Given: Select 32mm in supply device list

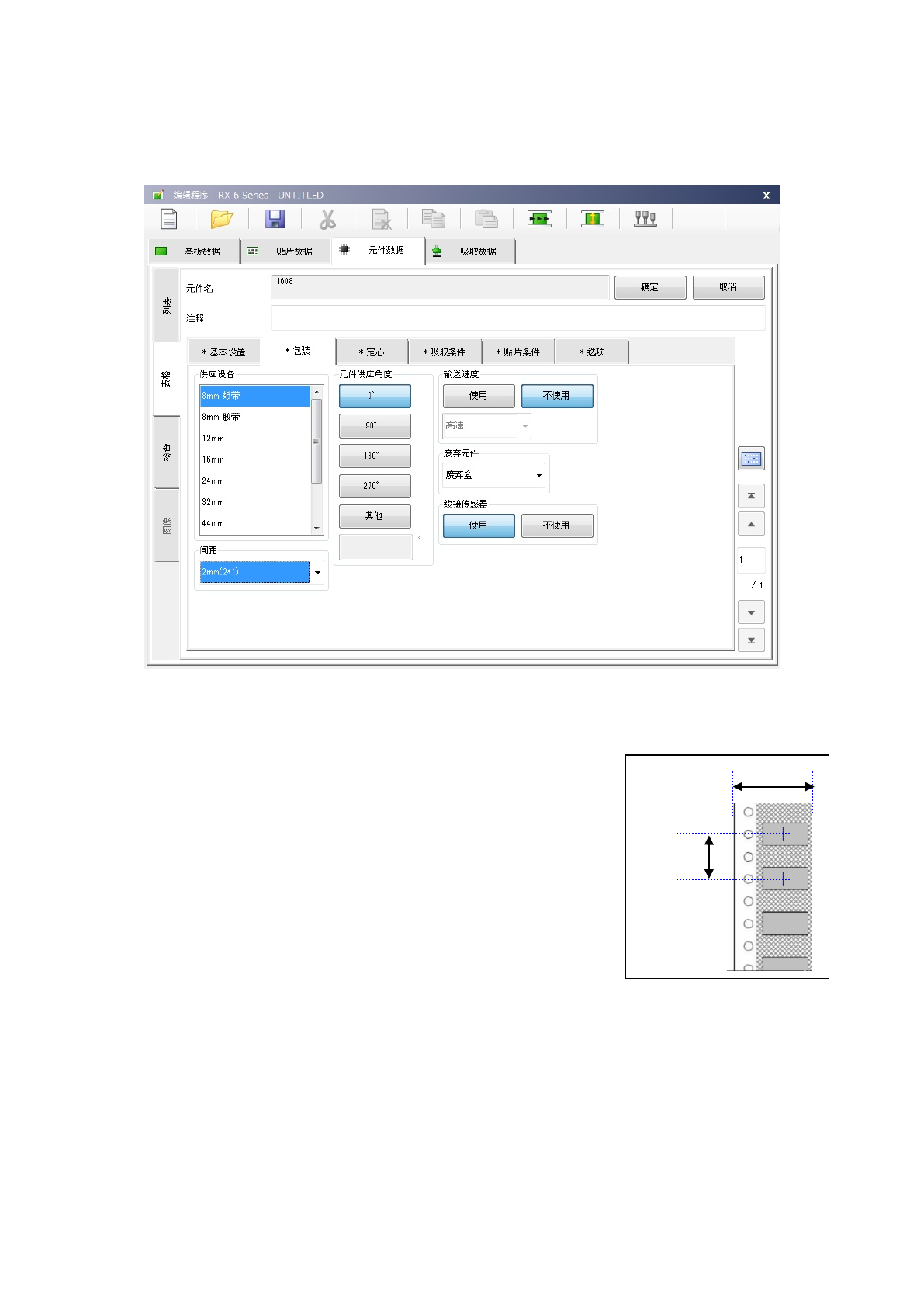Looking at the screenshot, I should 255,502.
